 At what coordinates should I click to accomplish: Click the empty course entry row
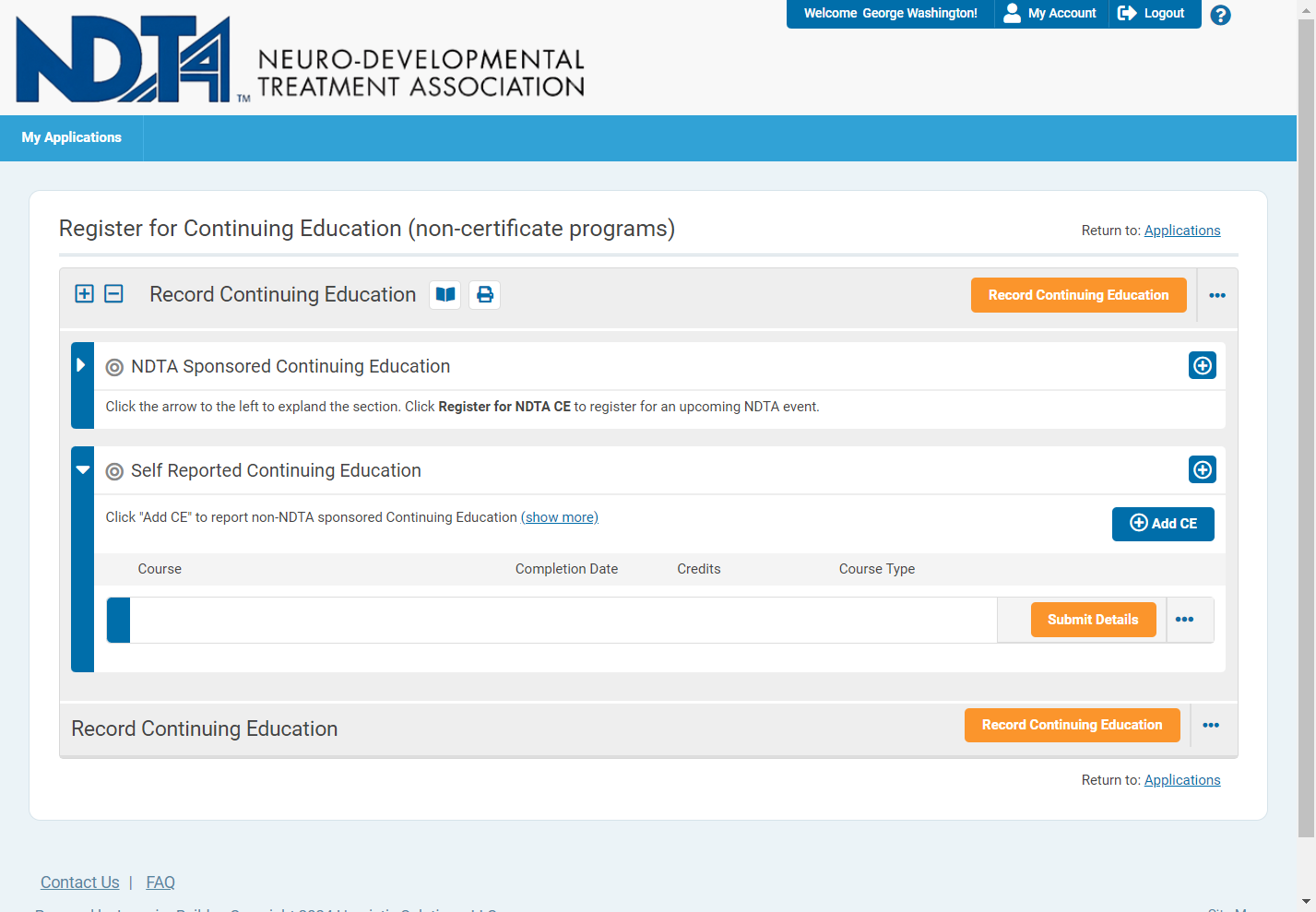(563, 620)
